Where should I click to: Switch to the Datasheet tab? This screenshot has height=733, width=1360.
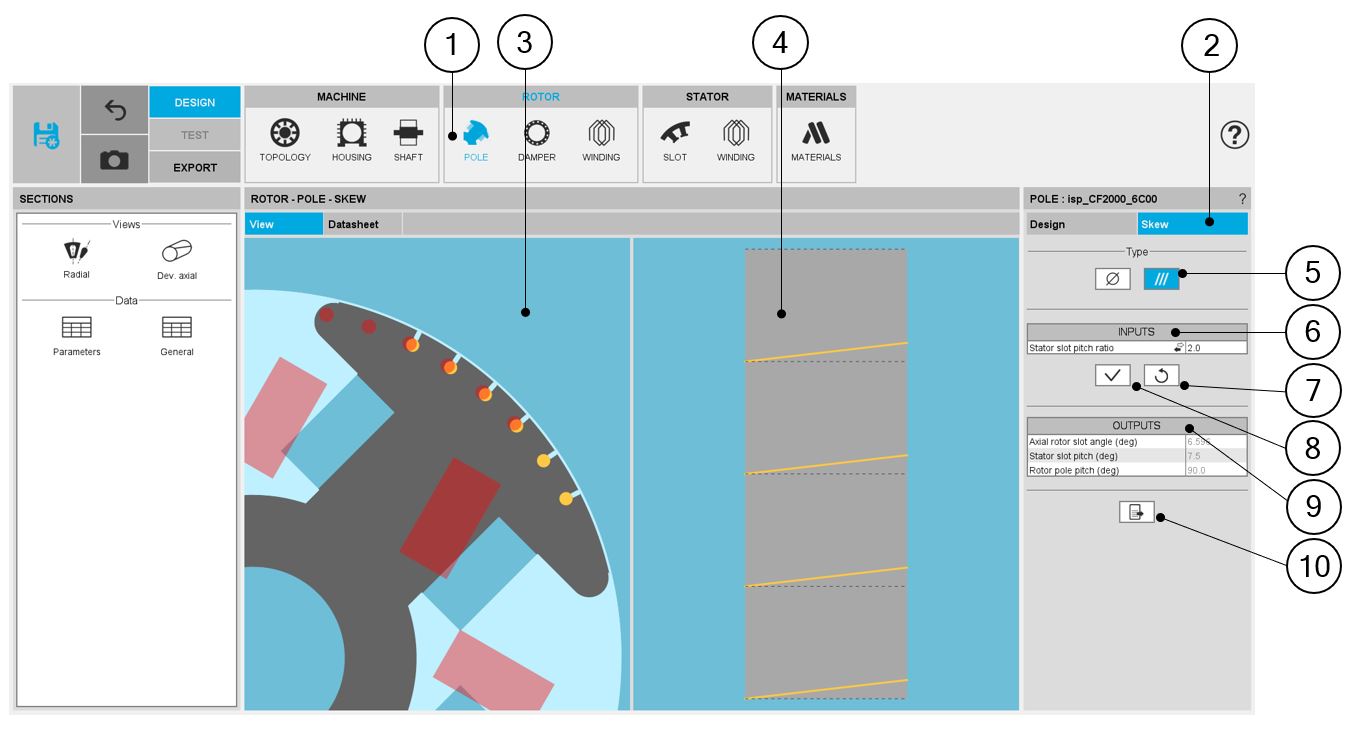click(x=353, y=225)
